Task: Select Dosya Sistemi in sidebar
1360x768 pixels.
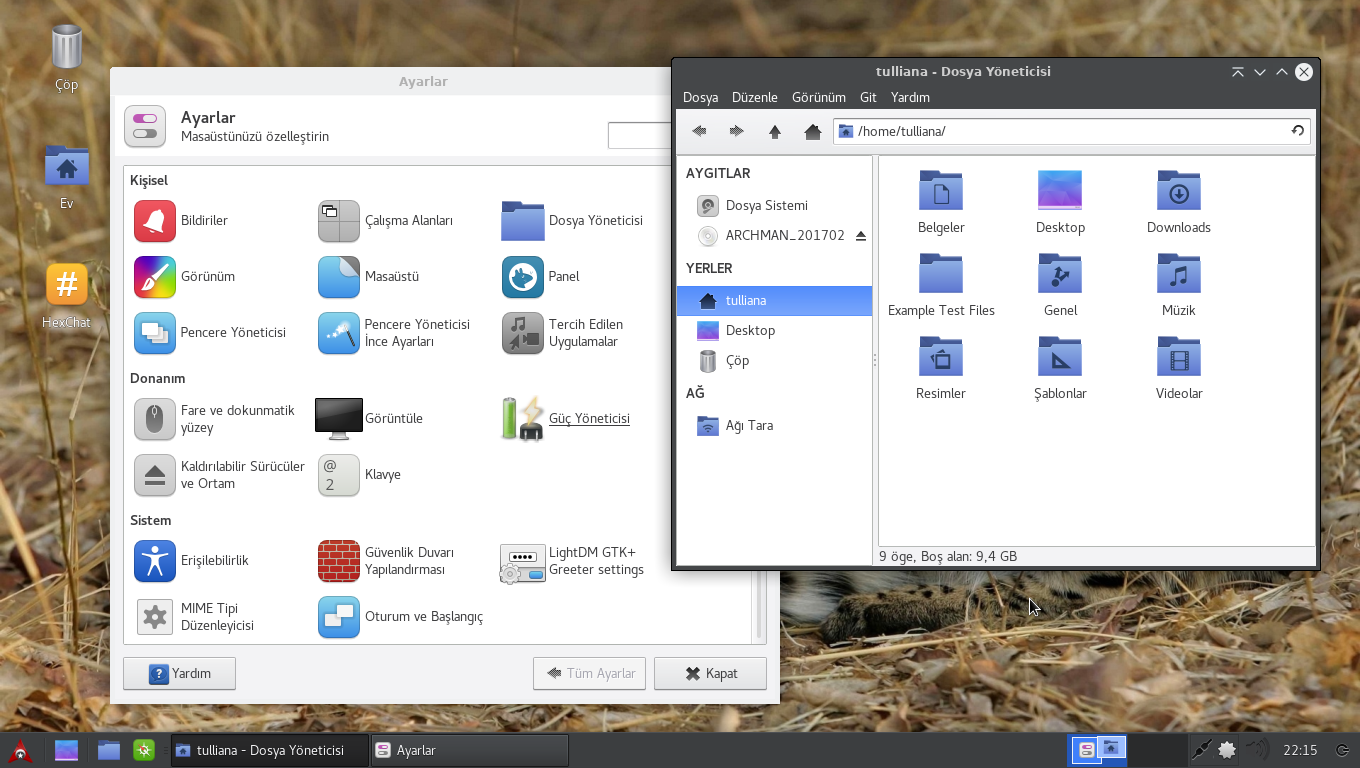Action: (774, 206)
